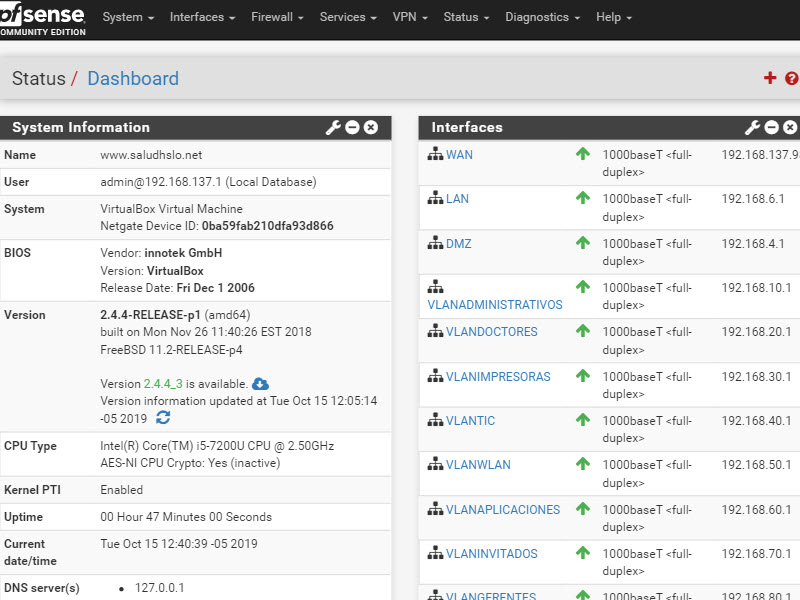Image resolution: width=800 pixels, height=600 pixels.
Task: Click the DMZ network icon
Action: tap(435, 242)
